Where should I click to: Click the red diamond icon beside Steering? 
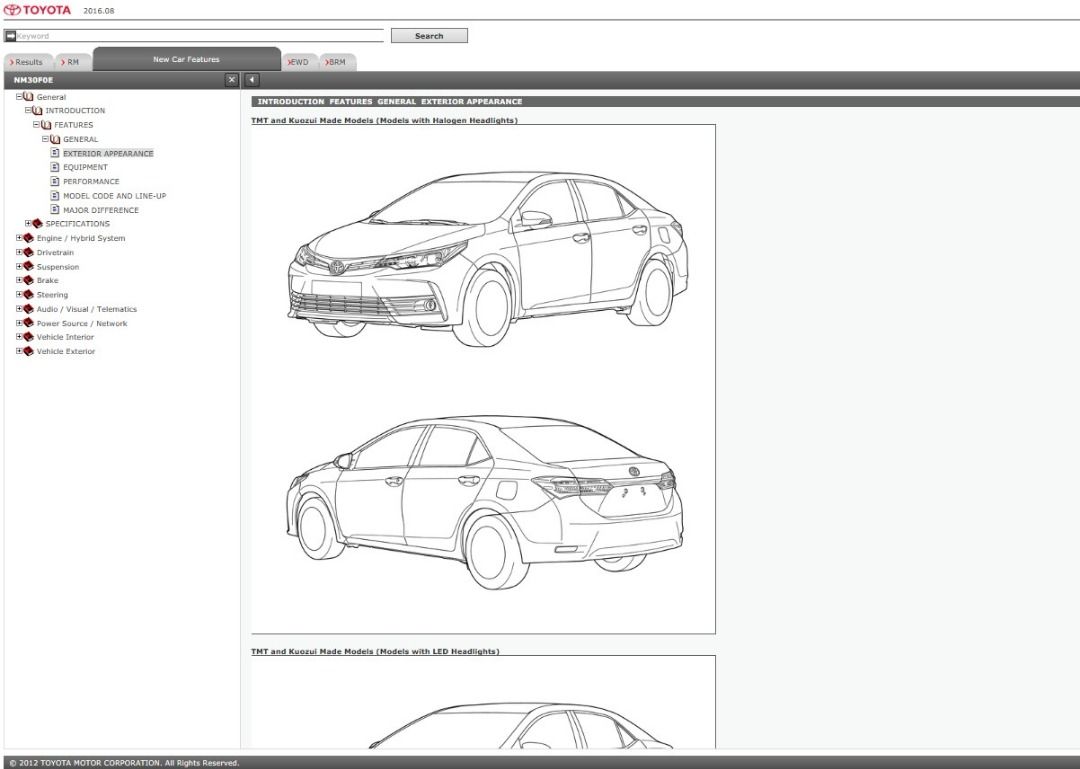click(28, 295)
